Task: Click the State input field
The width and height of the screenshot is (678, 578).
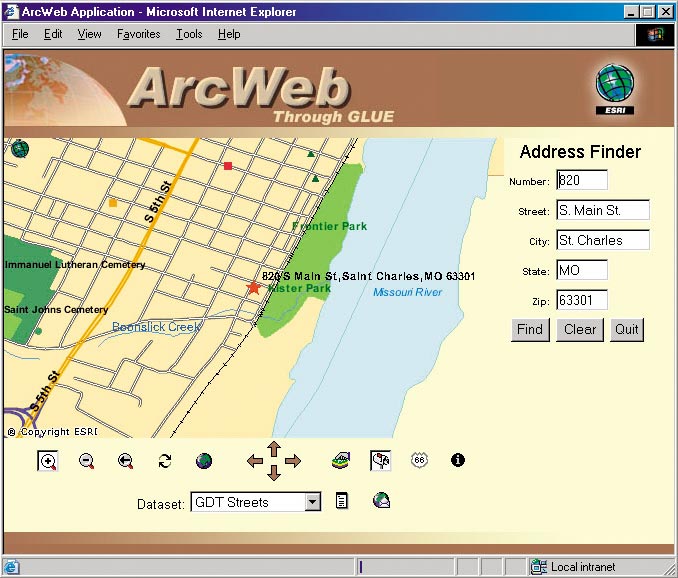Action: point(582,270)
